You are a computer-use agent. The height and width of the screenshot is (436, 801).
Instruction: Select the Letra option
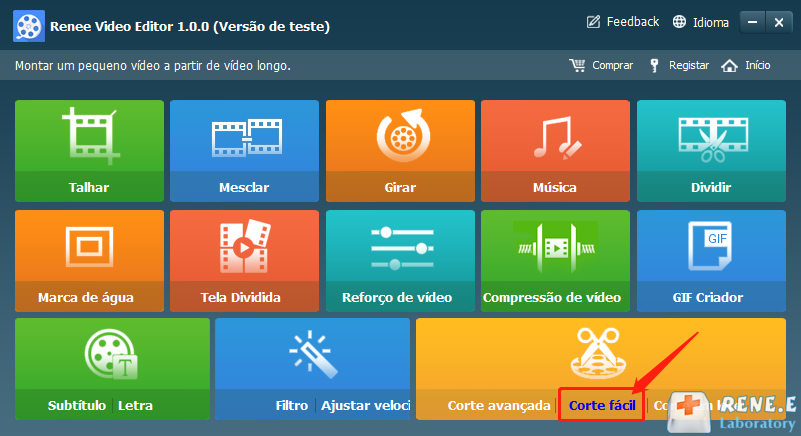click(135, 405)
